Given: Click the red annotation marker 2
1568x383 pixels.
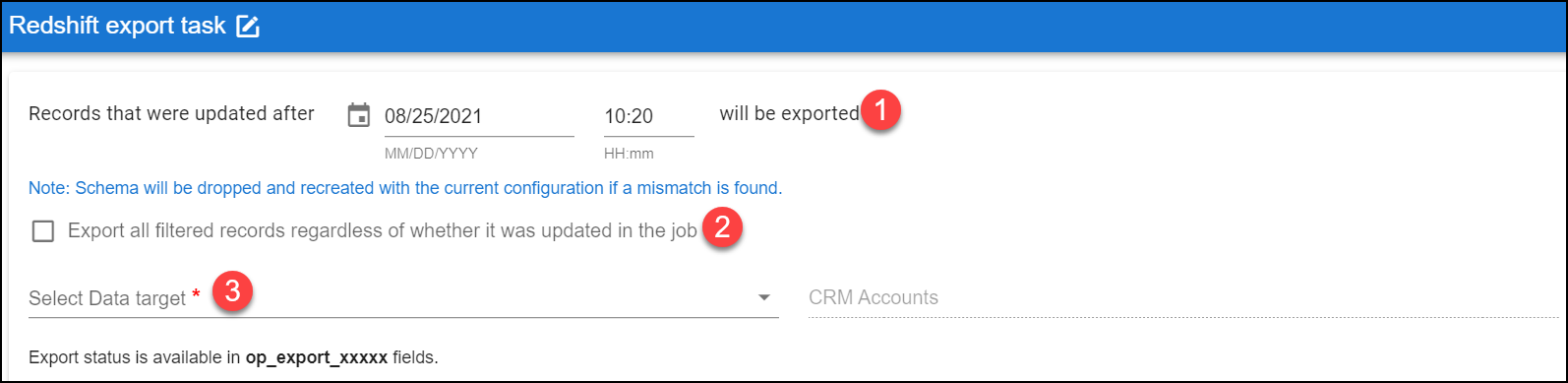Looking at the screenshot, I should (x=722, y=229).
